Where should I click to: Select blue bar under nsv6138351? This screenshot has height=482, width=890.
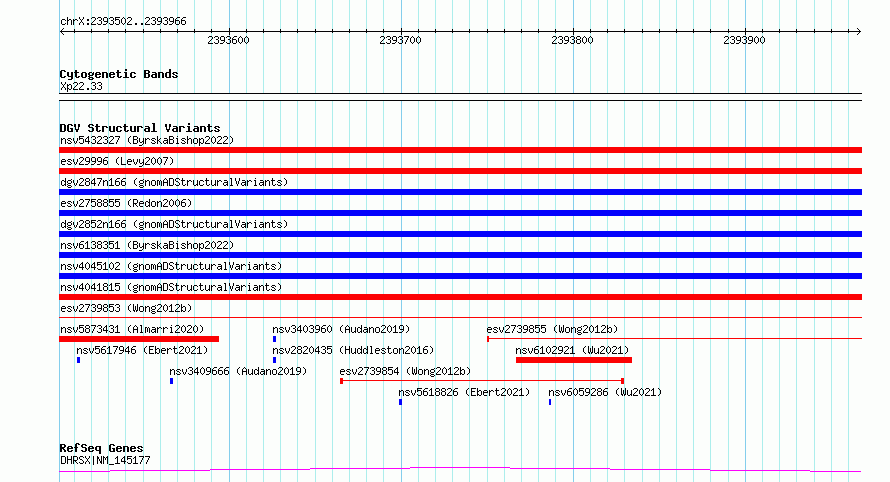point(460,255)
